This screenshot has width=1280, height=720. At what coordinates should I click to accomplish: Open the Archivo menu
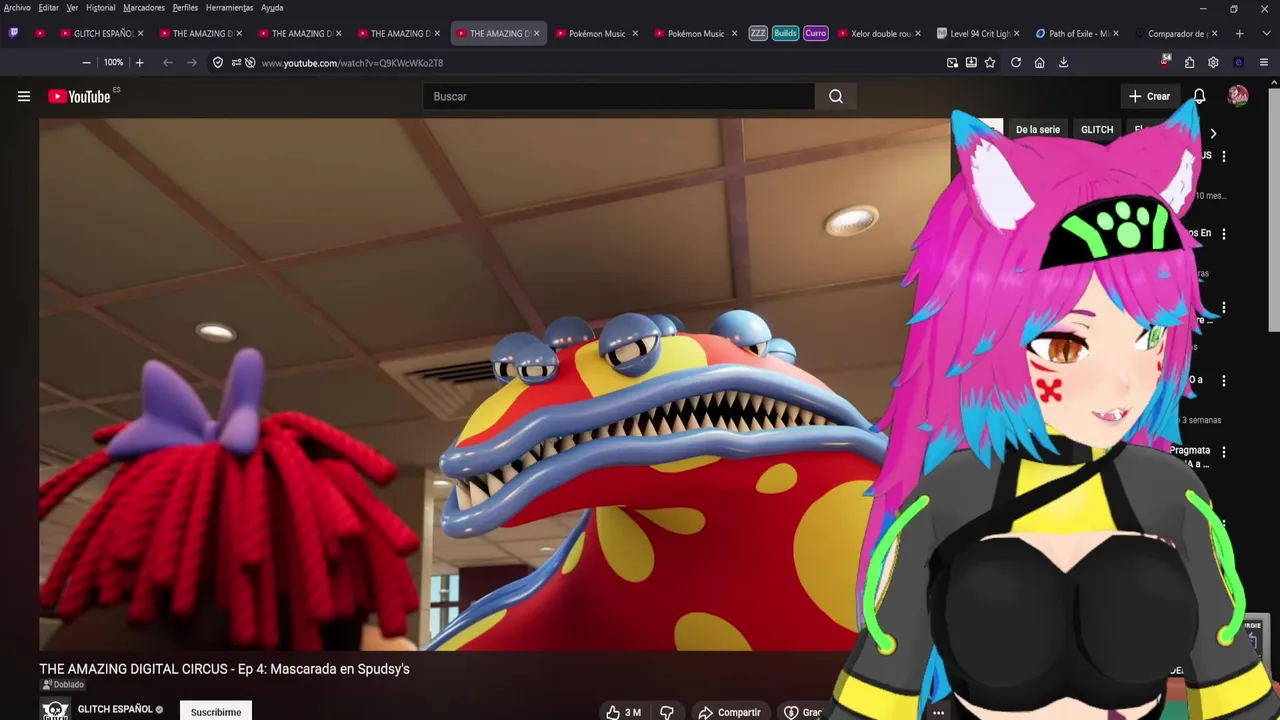[17, 7]
